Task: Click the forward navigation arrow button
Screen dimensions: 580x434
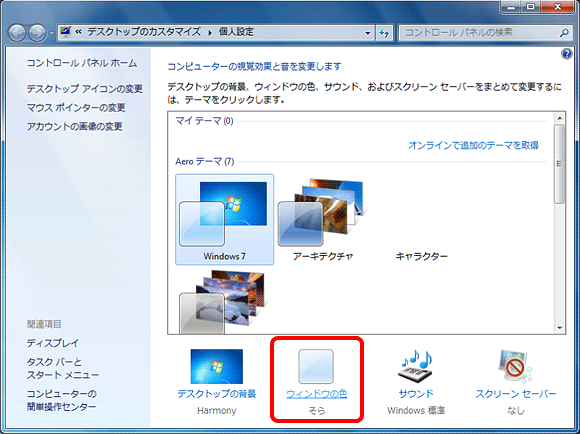Action: [x=37, y=33]
